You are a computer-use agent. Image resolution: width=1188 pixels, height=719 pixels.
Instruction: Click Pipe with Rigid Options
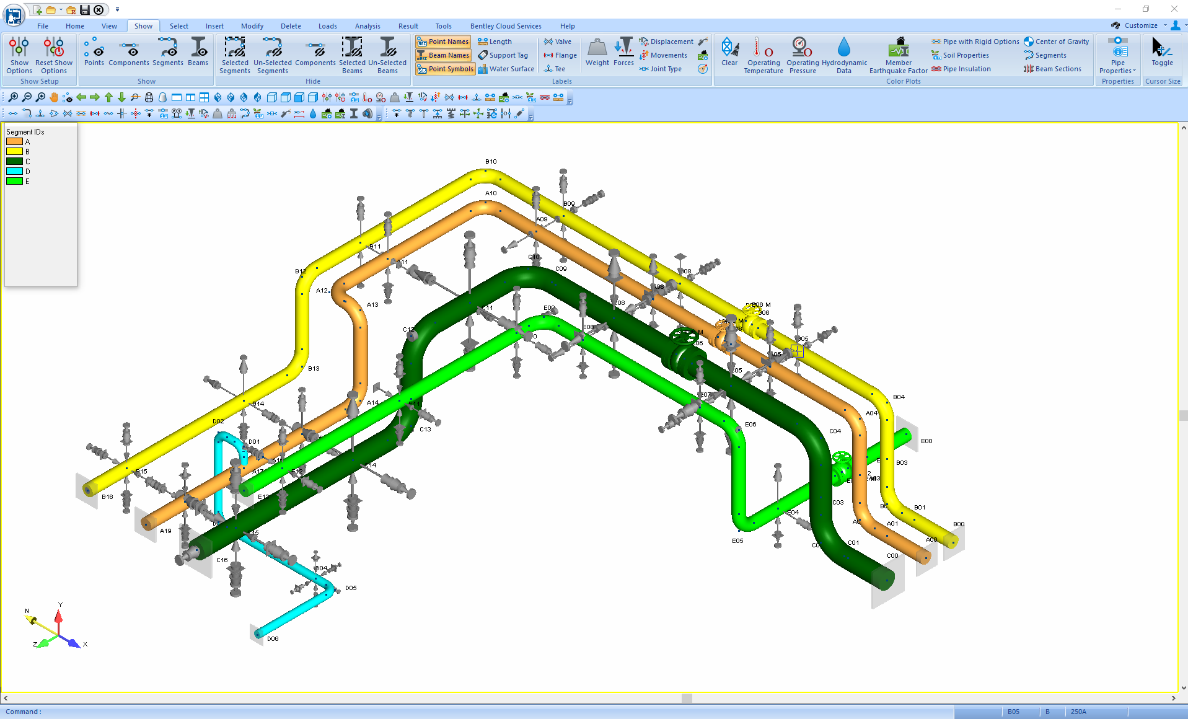975,42
